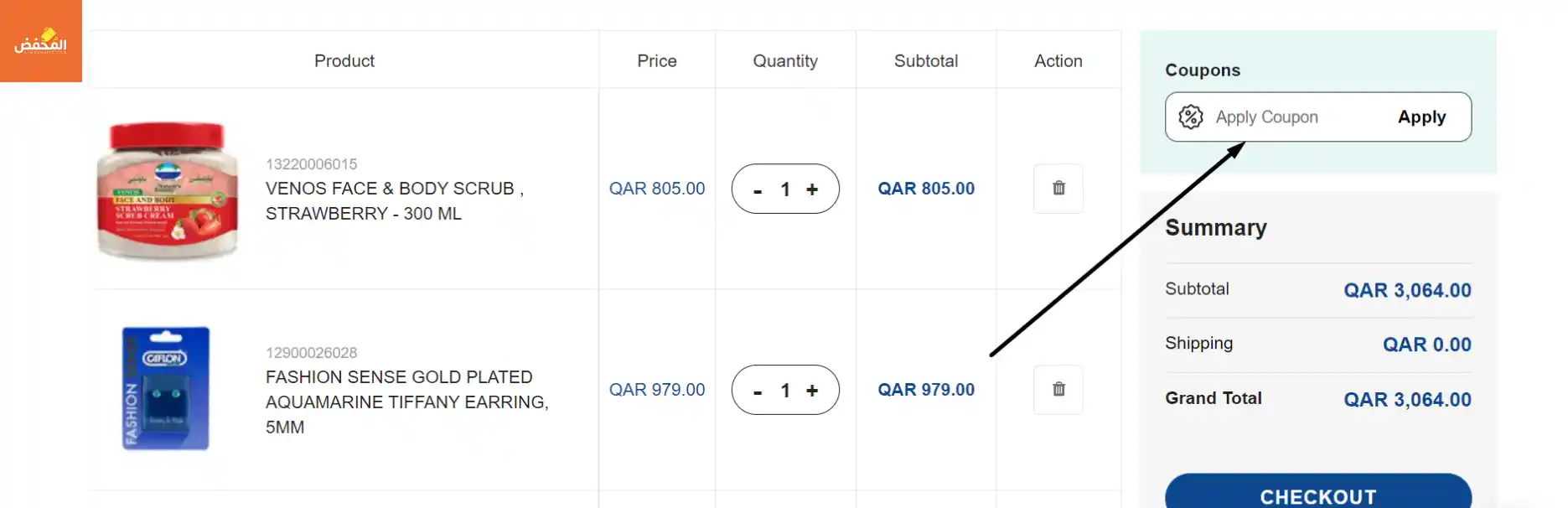Click the Product column header
This screenshot has width=1568, height=508.
pos(344,61)
